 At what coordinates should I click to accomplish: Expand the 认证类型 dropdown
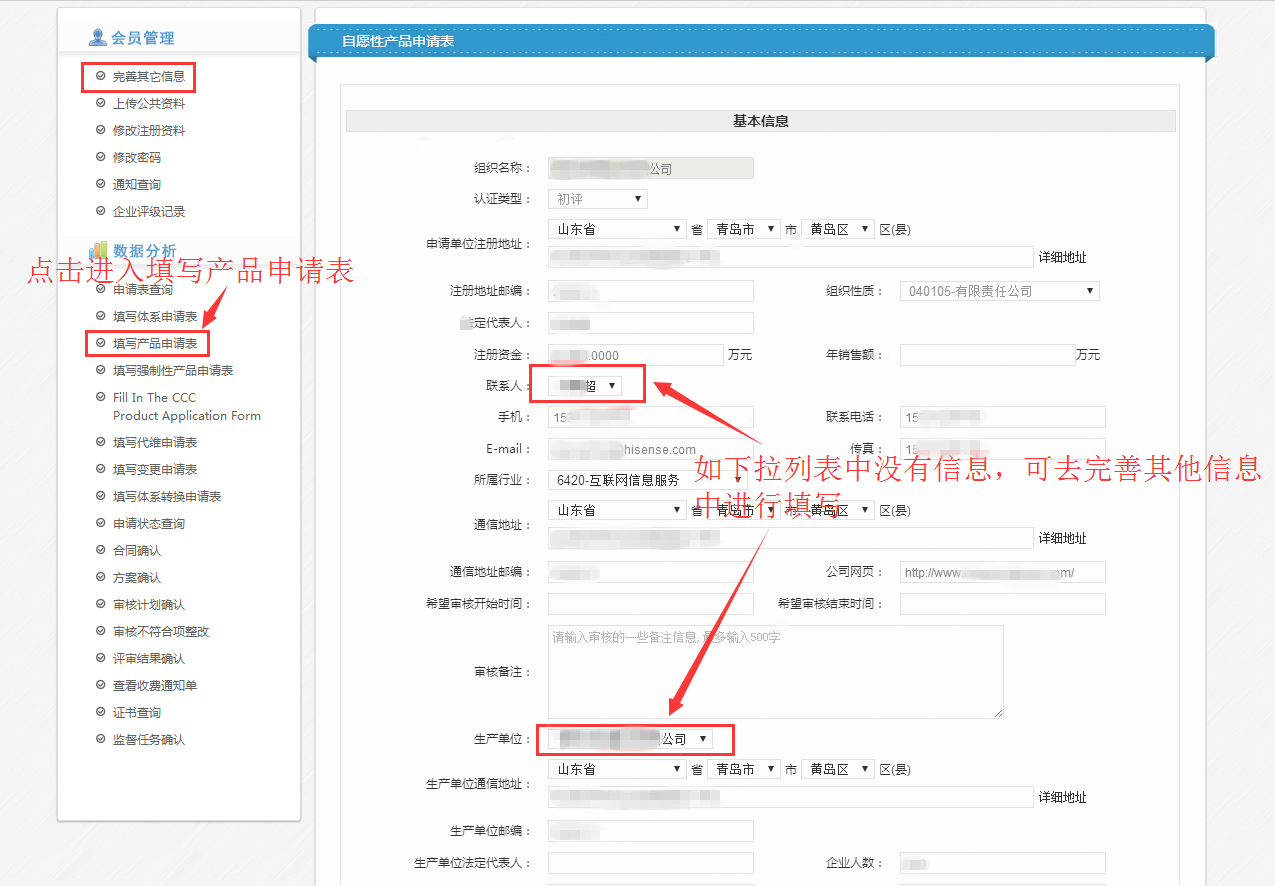(x=597, y=199)
